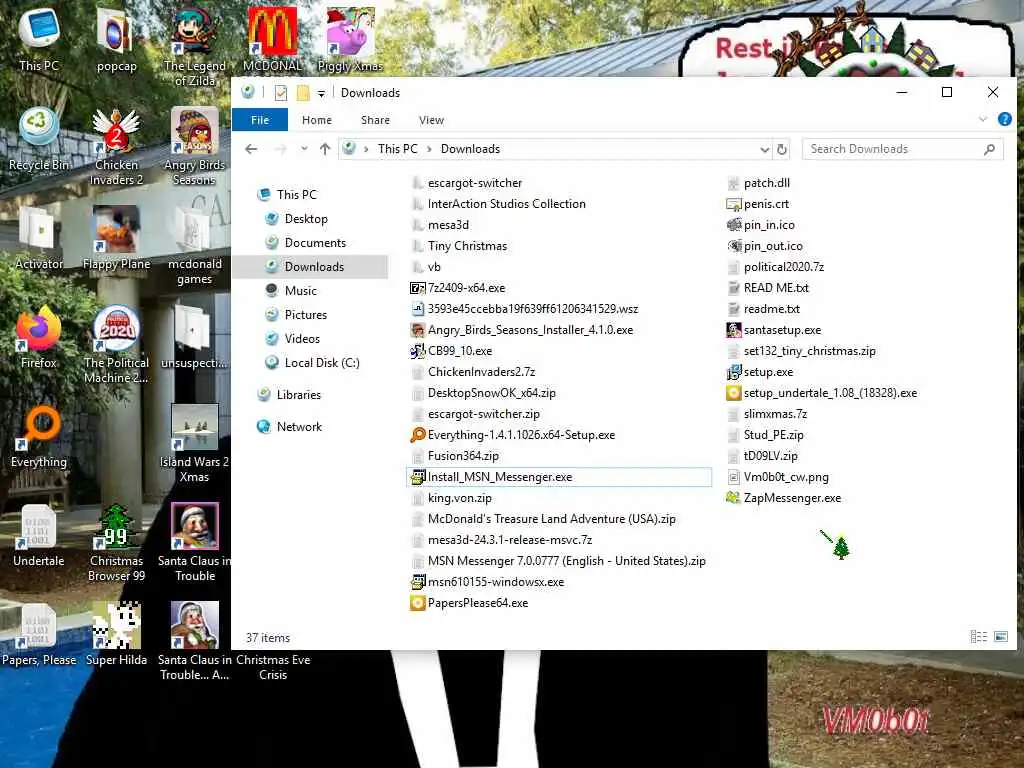Image resolution: width=1024 pixels, height=768 pixels.
Task: Open Explorer help question mark icon
Action: click(1004, 120)
